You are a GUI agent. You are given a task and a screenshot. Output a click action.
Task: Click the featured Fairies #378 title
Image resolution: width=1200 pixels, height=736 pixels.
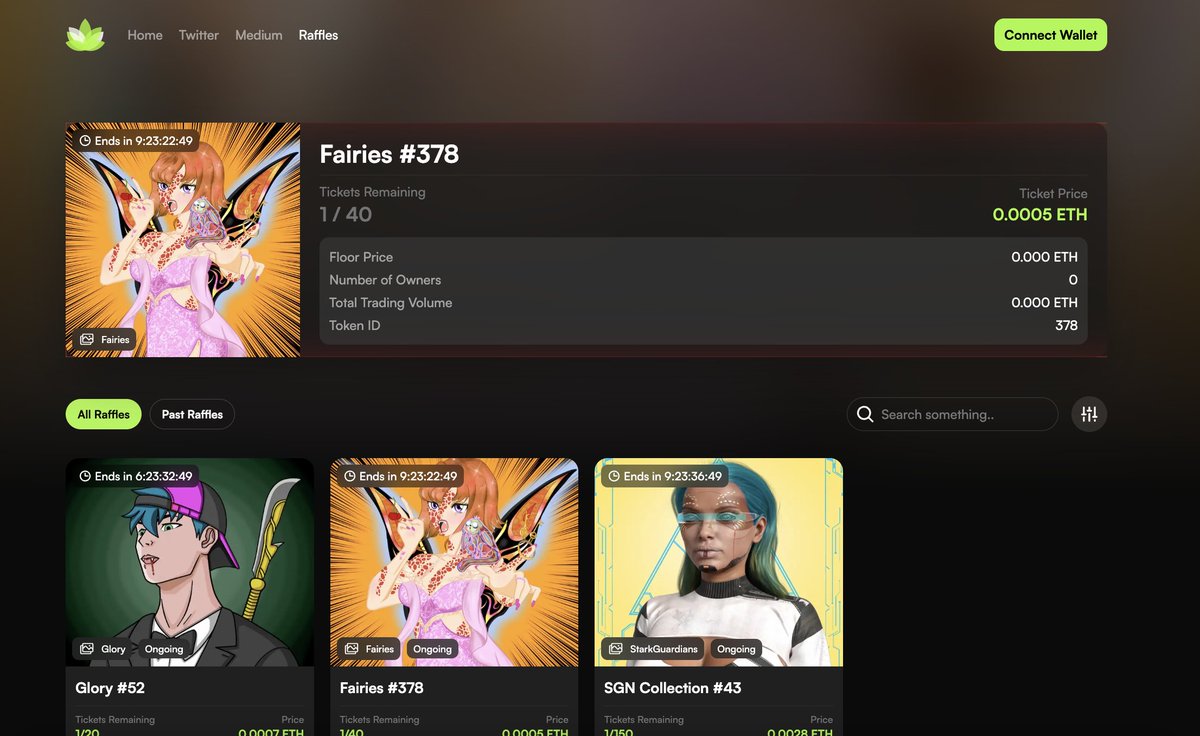point(389,154)
